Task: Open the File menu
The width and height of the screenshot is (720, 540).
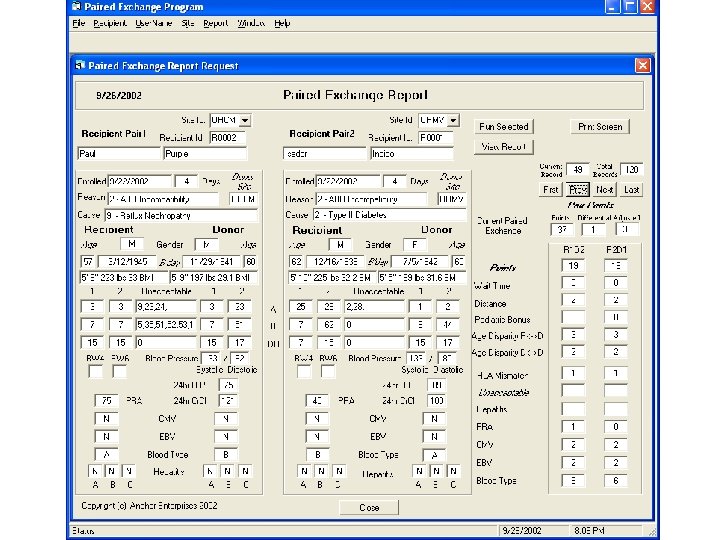Action: click(78, 23)
